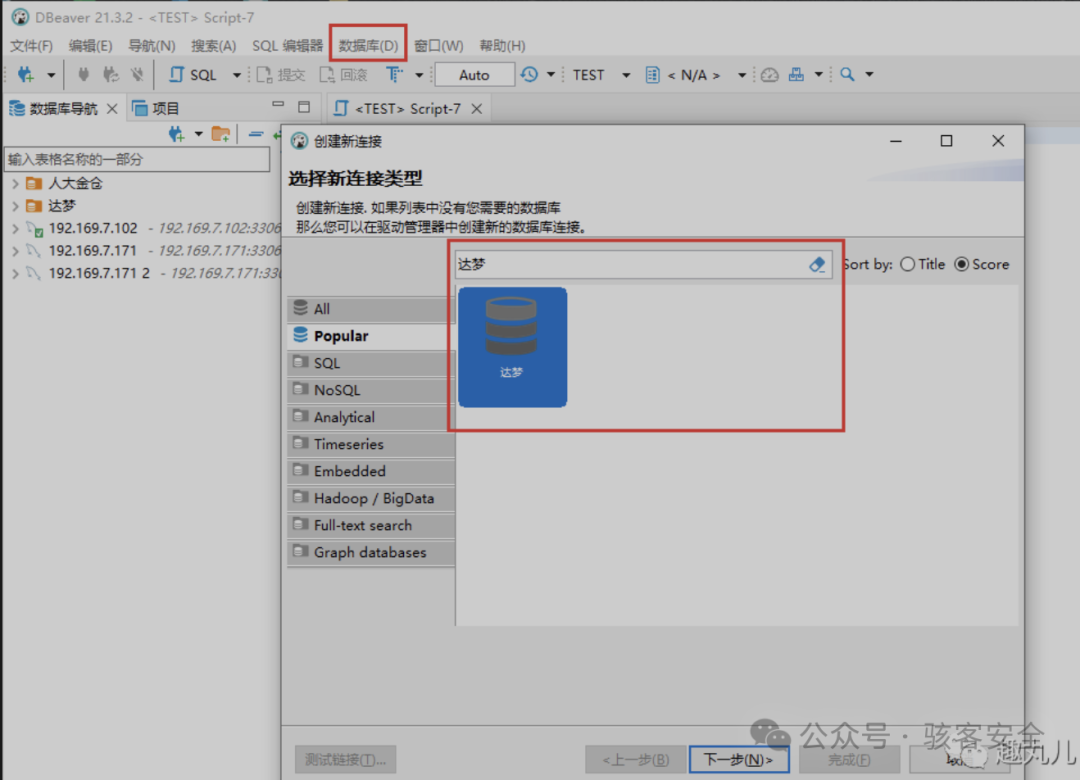Click the New Connection plug icon in main toolbar
Image resolution: width=1080 pixels, height=780 pixels.
pos(25,74)
